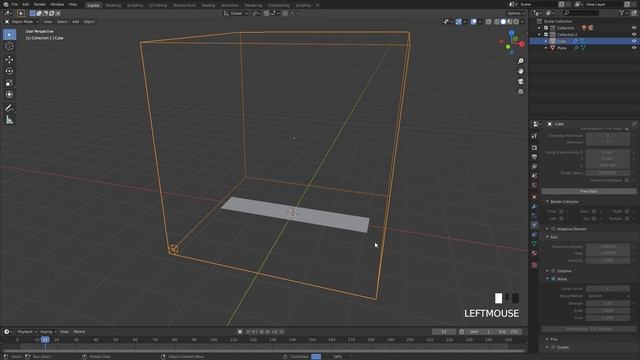
Task: Switch viewport to rendered shading
Action: (x=516, y=22)
